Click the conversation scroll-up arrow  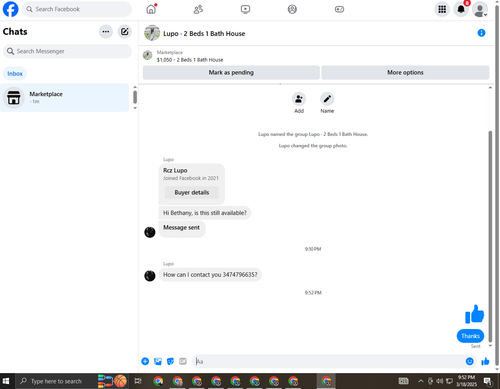pos(490,88)
